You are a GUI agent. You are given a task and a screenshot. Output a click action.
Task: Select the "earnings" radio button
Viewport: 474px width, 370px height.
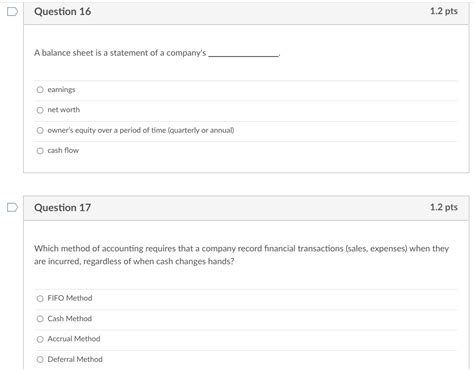40,90
